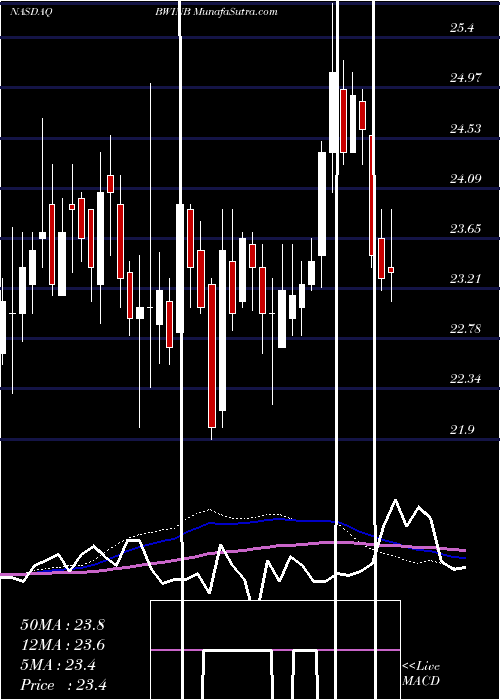This screenshot has height=700, width=500.
Task: Click the 25.4 price axis label
Action: 462,28
